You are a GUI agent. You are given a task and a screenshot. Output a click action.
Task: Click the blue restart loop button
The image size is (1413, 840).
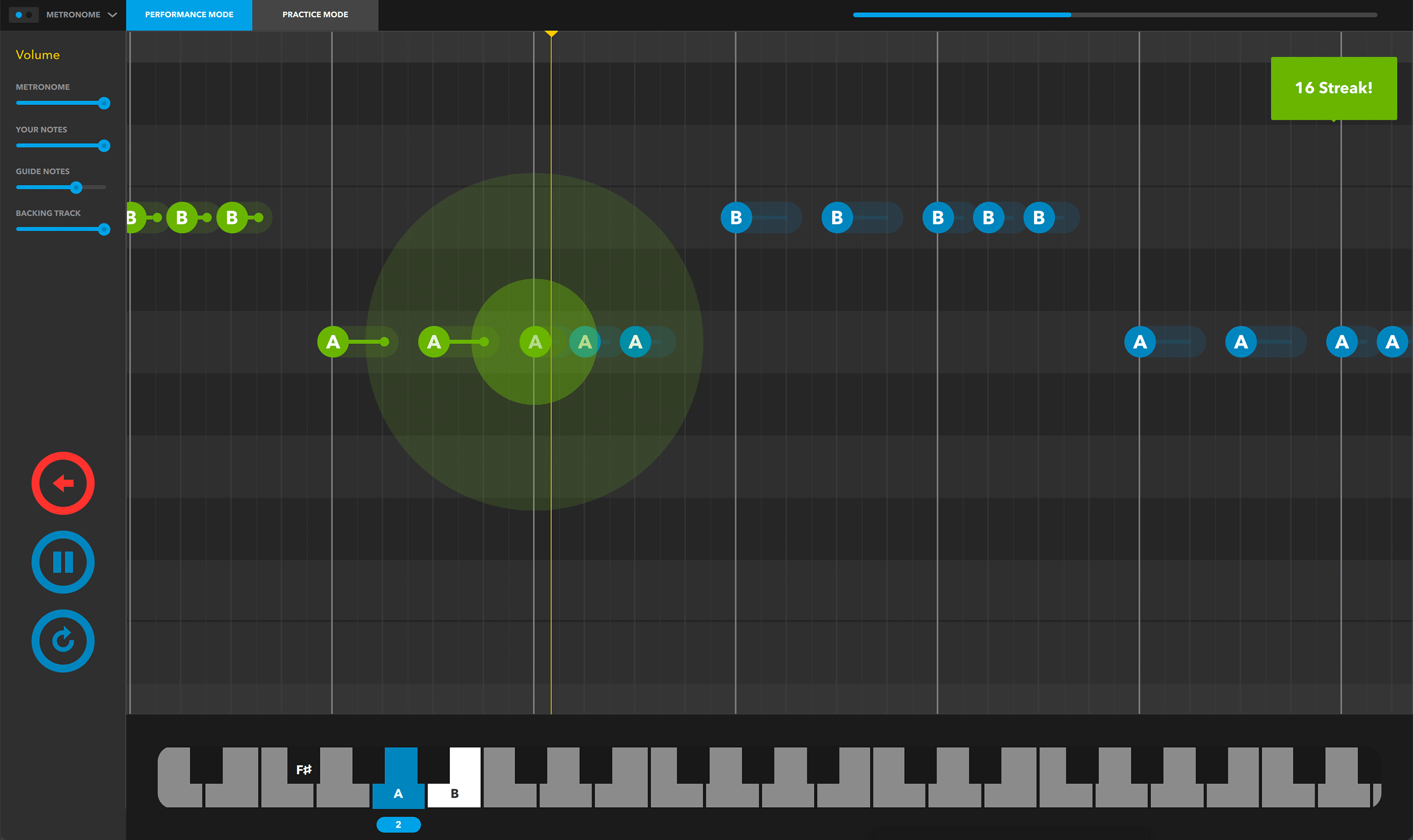(x=63, y=640)
